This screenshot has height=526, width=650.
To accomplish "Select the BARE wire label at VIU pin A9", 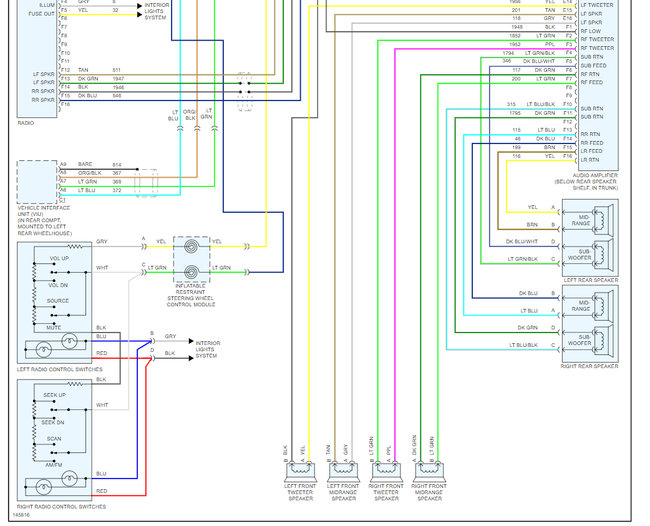I will pyautogui.click(x=85, y=164).
